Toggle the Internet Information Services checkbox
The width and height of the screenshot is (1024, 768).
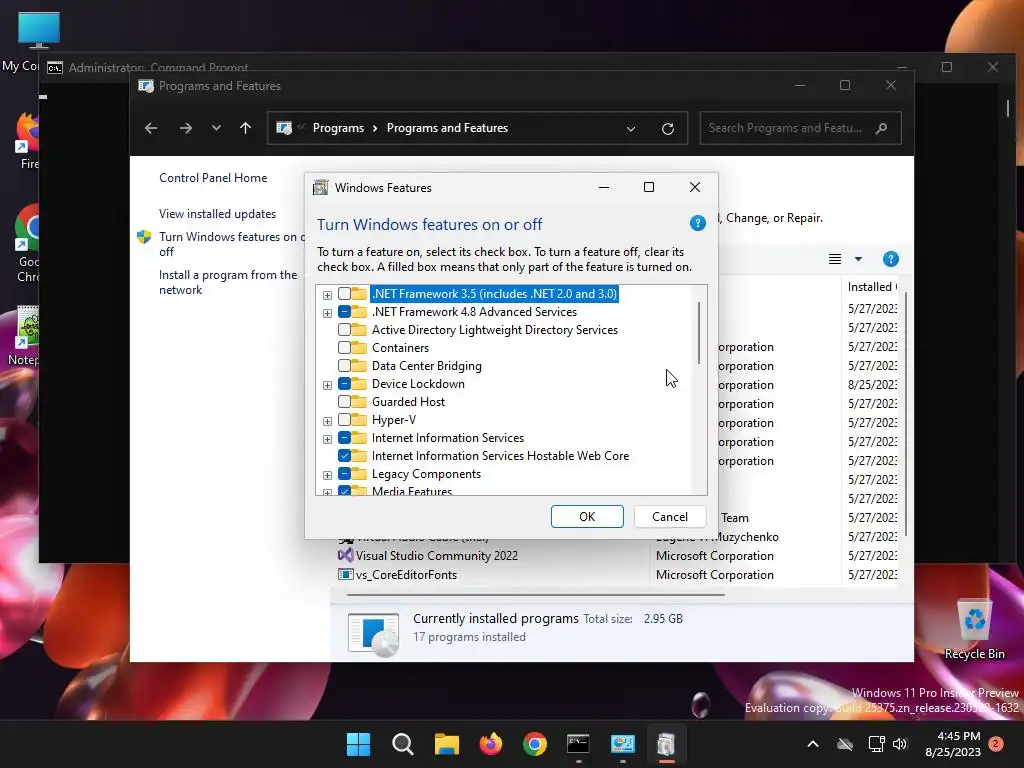click(x=344, y=438)
